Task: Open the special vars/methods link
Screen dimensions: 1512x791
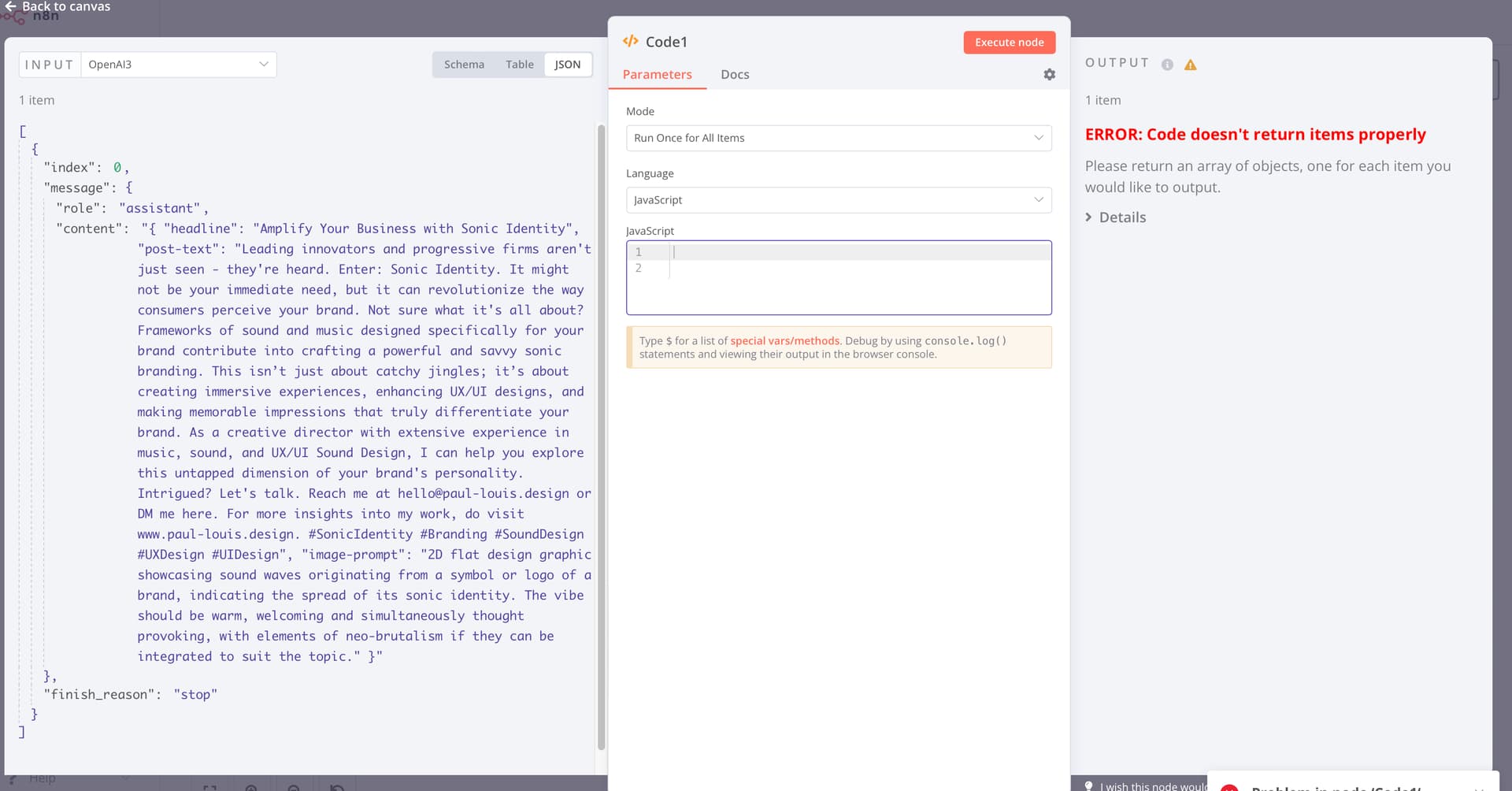Action: (784, 340)
